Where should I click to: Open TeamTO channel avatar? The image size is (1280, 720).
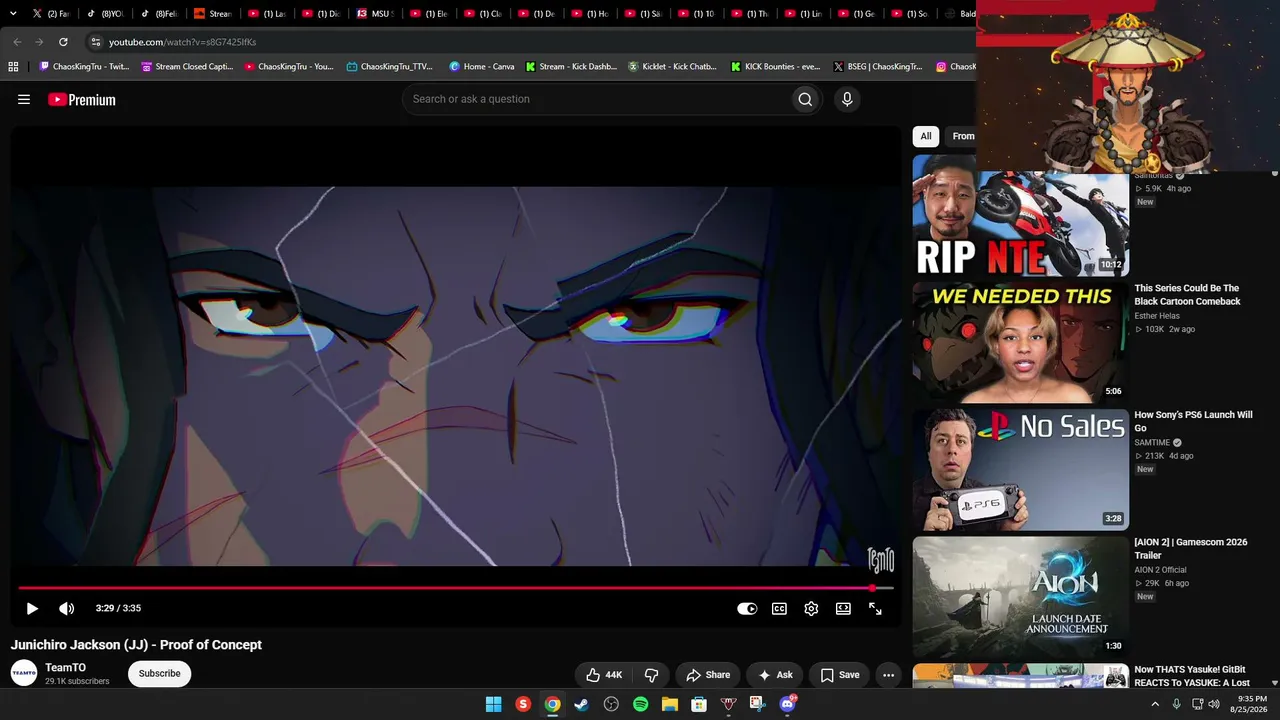tap(24, 673)
